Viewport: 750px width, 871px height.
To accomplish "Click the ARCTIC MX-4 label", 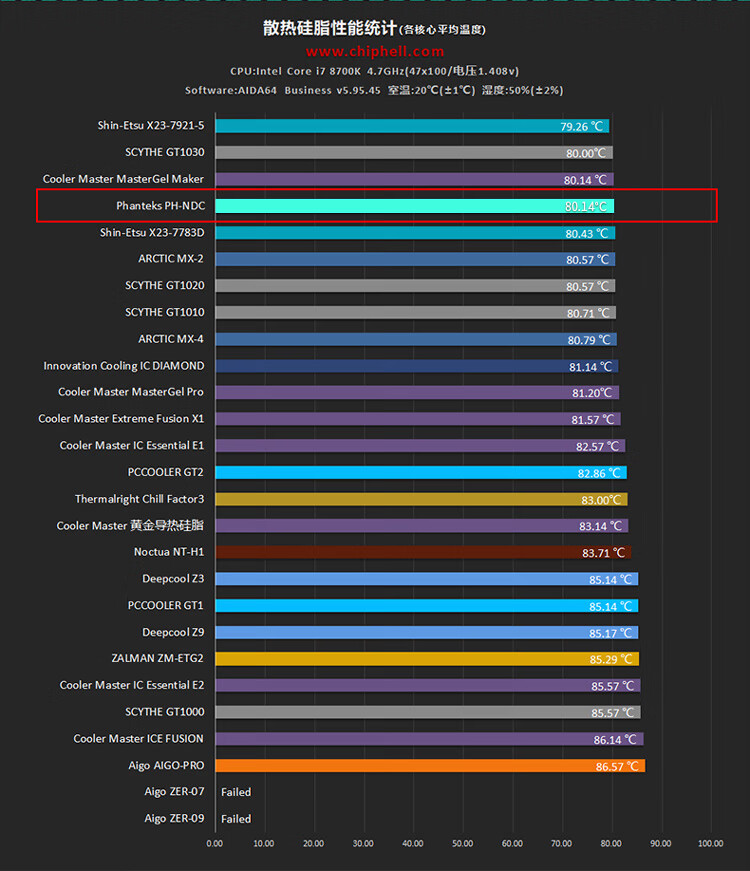I will 171,339.
